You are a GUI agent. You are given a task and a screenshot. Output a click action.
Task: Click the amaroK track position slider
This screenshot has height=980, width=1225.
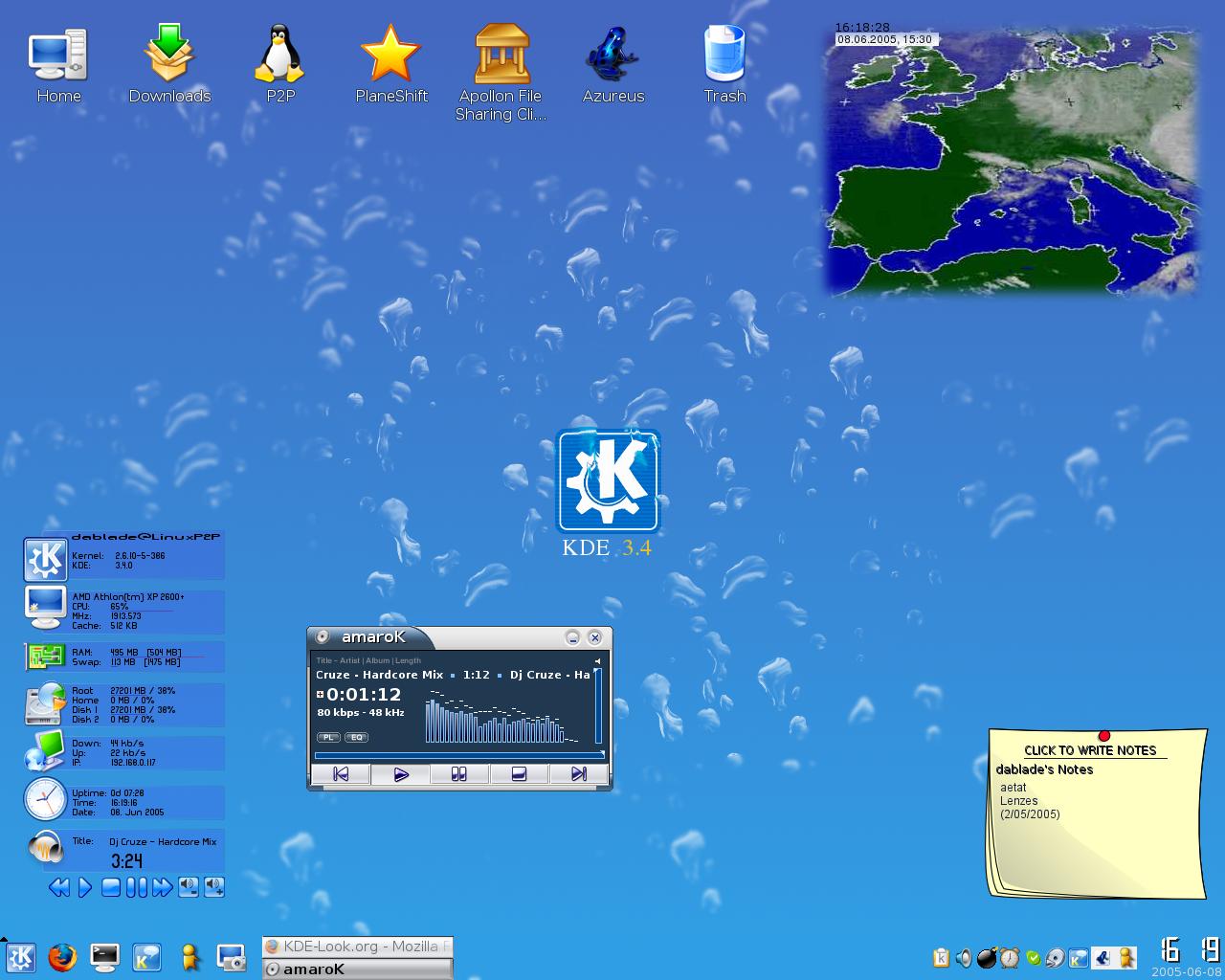[459, 755]
